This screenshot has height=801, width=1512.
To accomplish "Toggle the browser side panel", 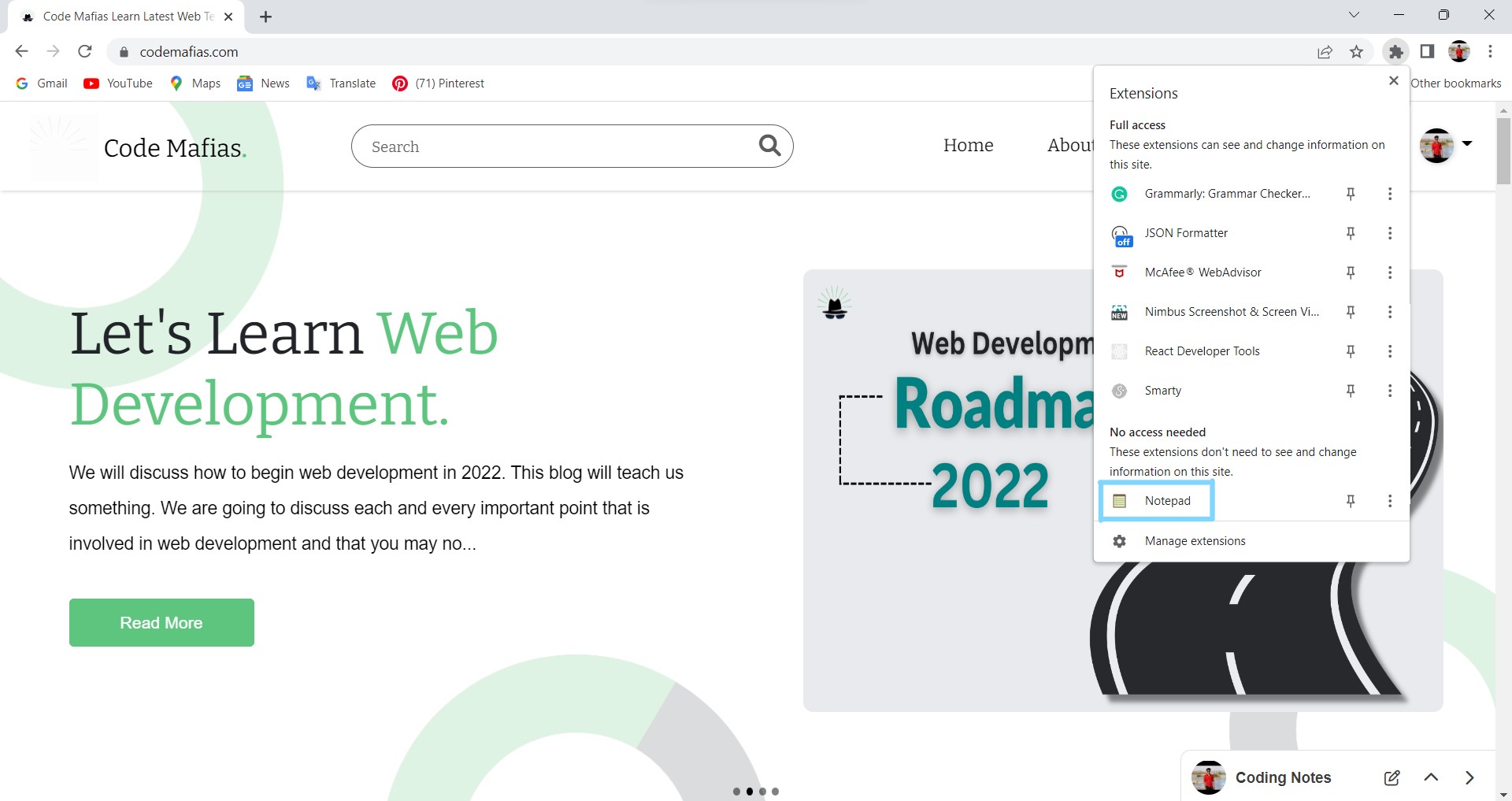I will point(1427,52).
